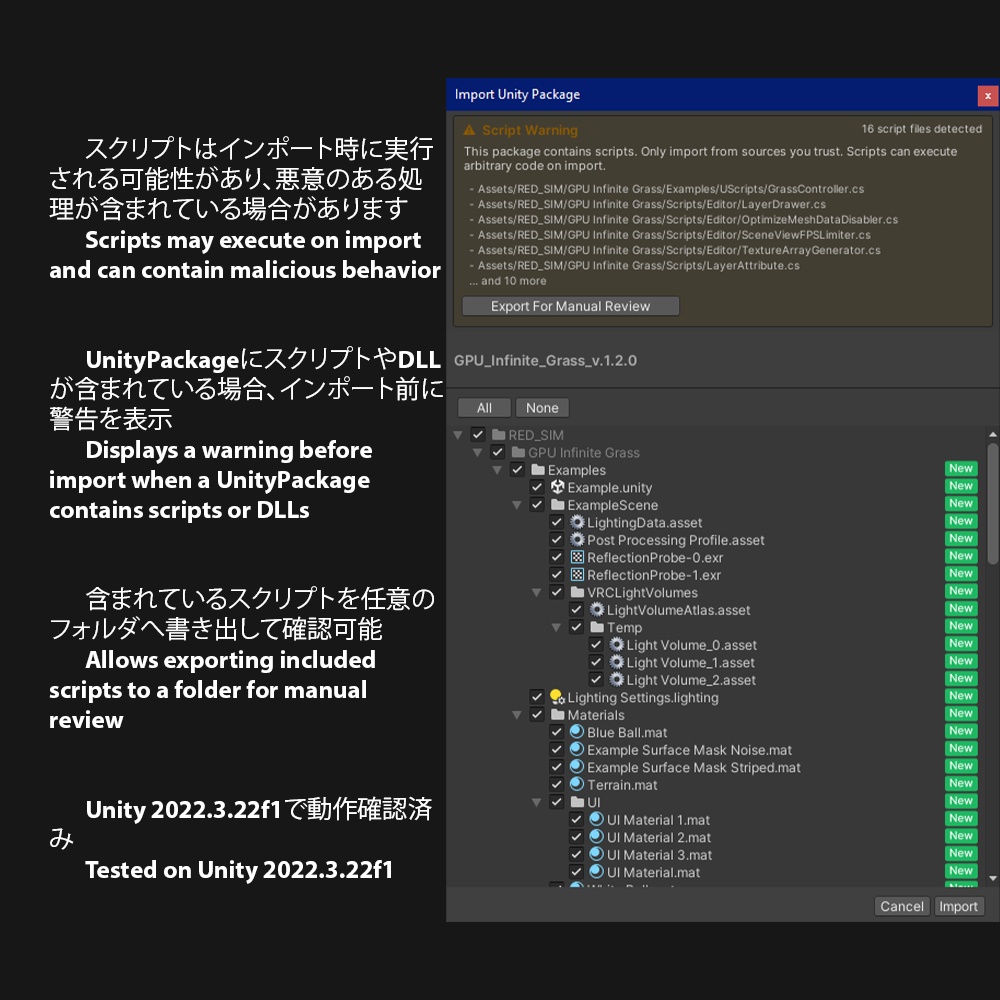Click the Post Processing Profile.asset icon
This screenshot has width=1000, height=1000.
tap(577, 540)
